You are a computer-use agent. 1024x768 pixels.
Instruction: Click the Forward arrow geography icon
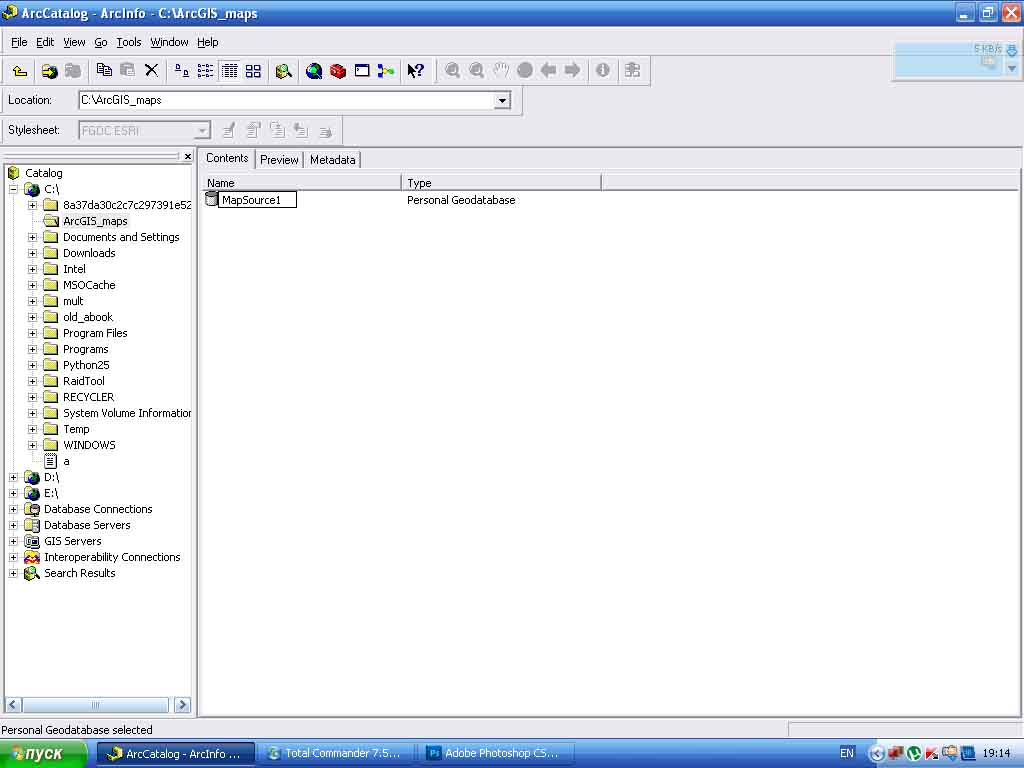(x=572, y=70)
